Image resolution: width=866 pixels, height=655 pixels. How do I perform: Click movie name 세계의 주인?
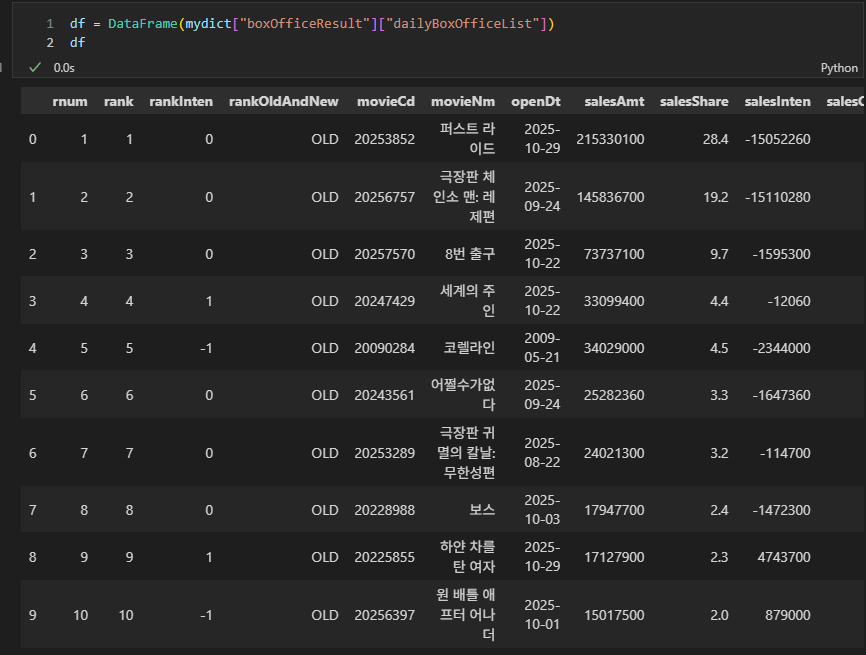(467, 300)
